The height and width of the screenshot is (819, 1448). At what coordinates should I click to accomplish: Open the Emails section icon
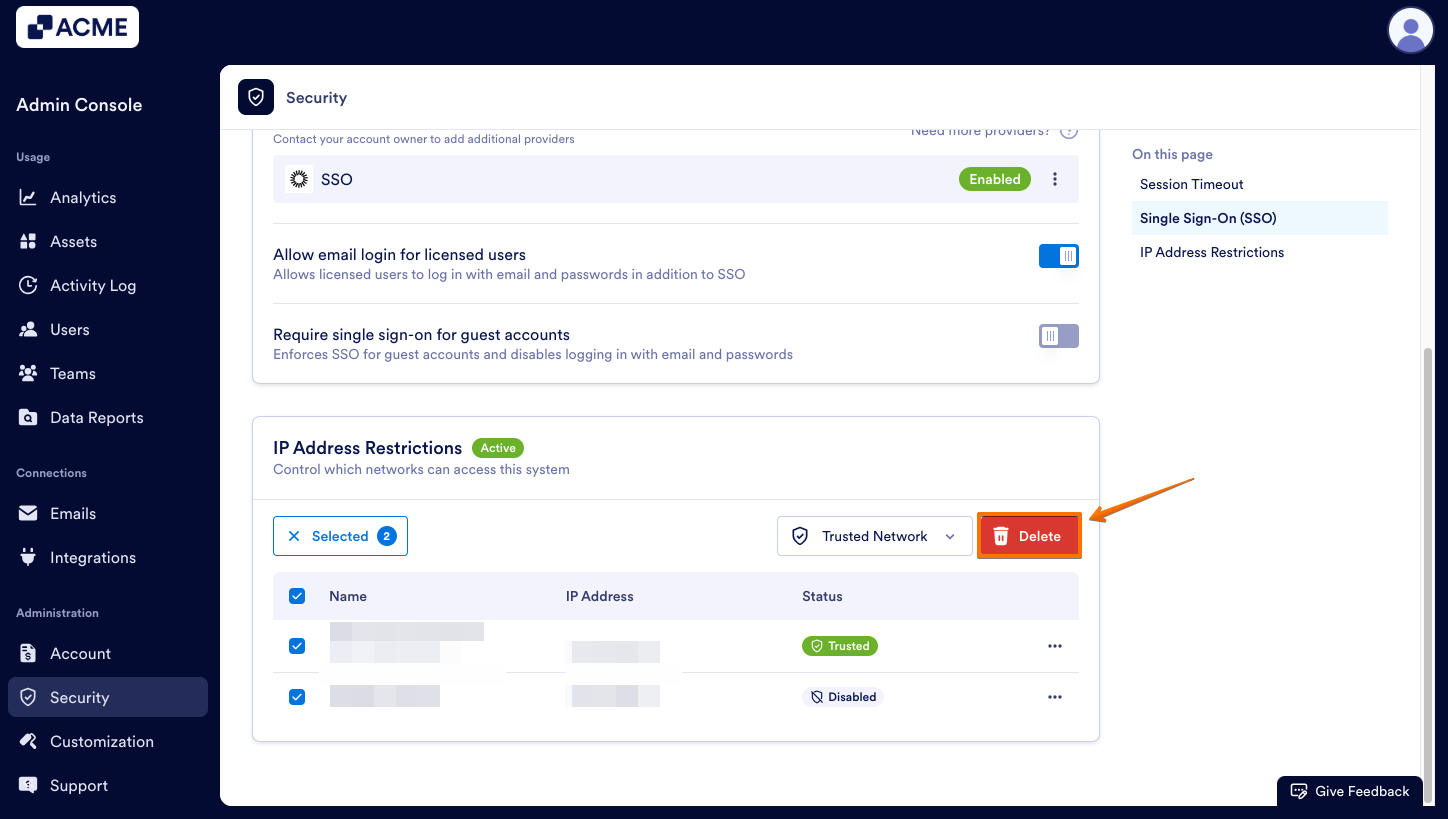coord(29,513)
